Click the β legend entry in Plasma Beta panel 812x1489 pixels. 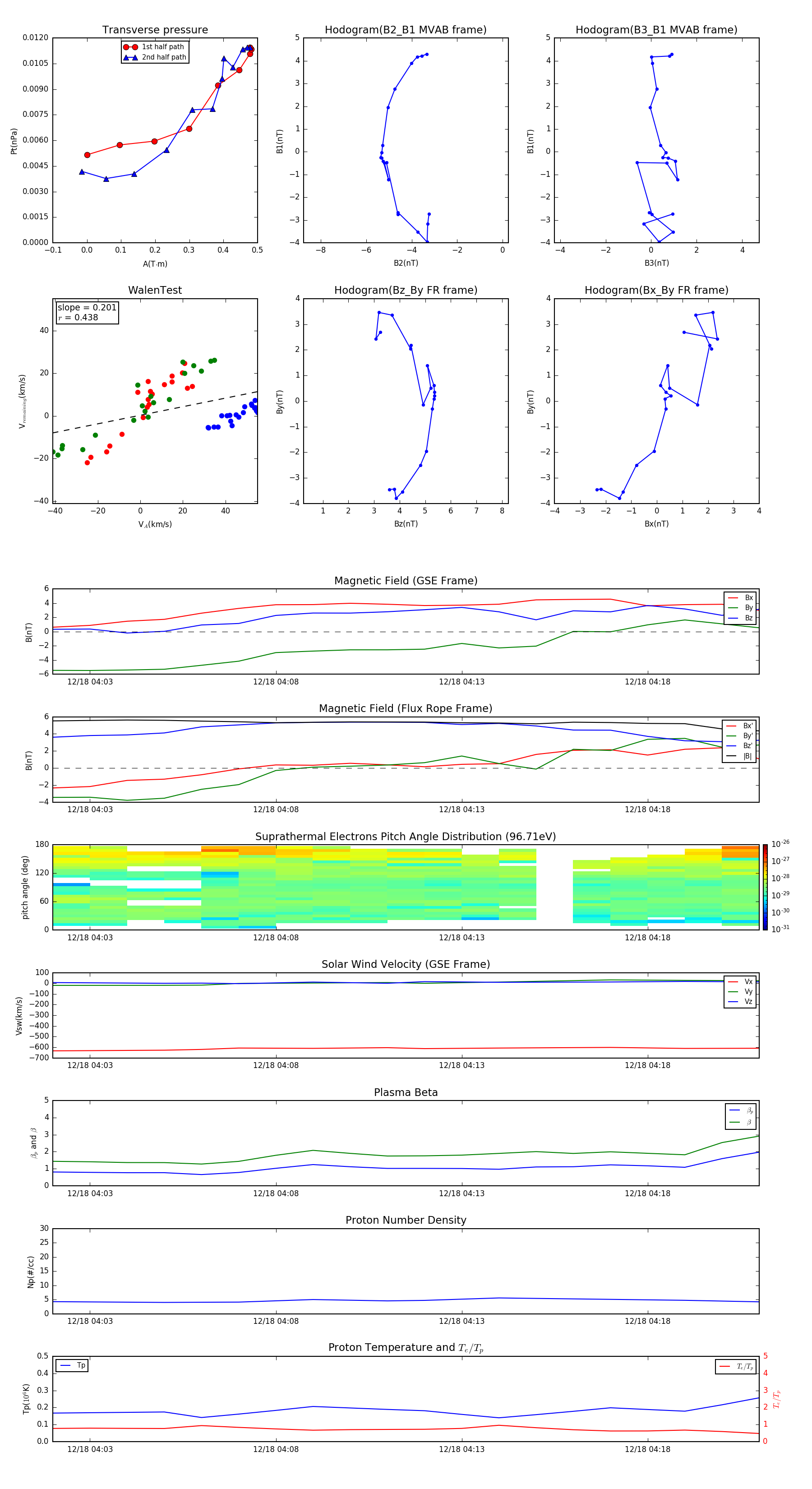[741, 1122]
